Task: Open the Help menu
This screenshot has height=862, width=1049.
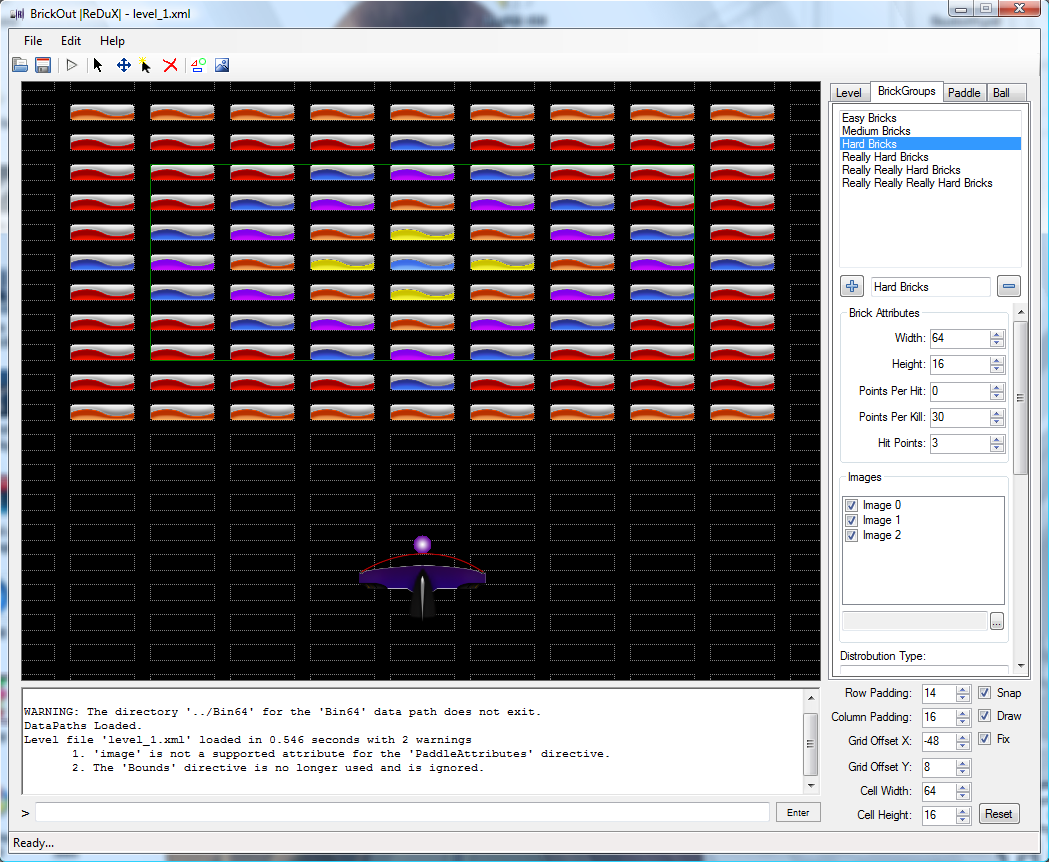Action: pyautogui.click(x=112, y=41)
